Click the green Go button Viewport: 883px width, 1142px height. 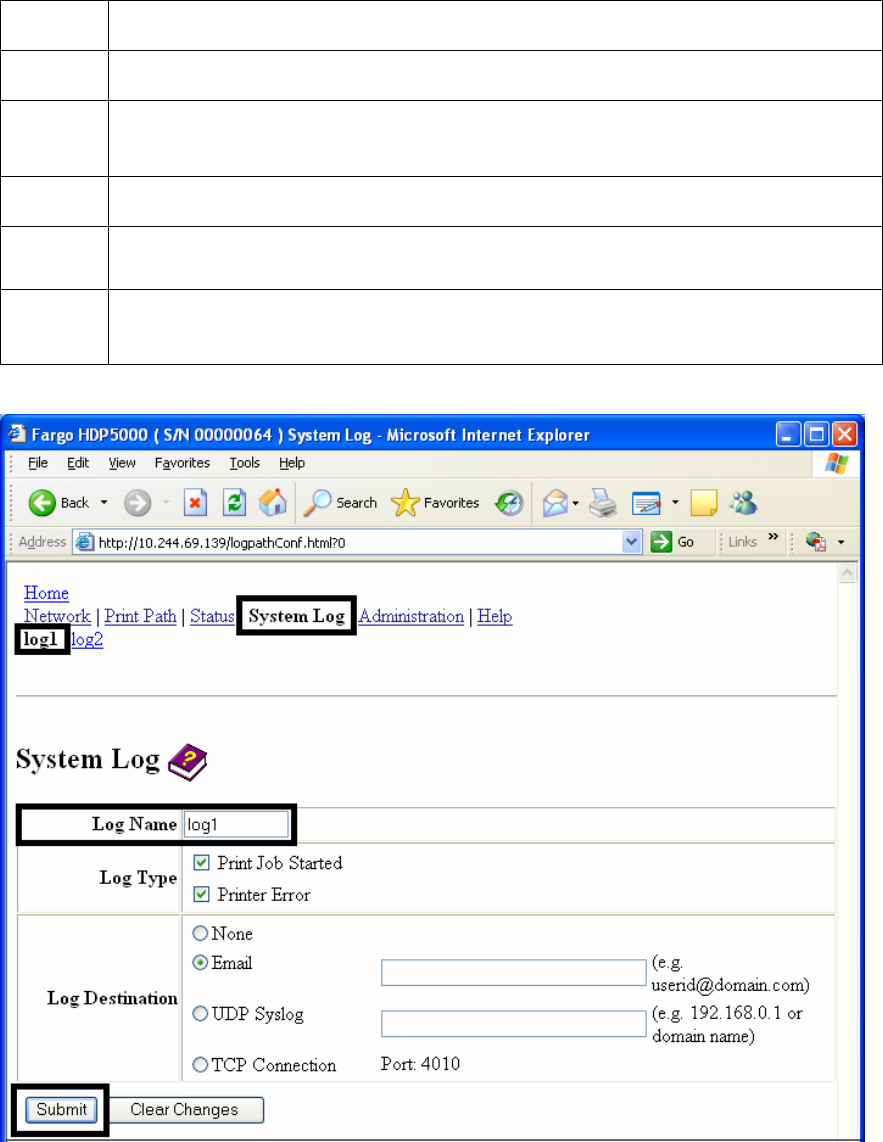(x=672, y=542)
